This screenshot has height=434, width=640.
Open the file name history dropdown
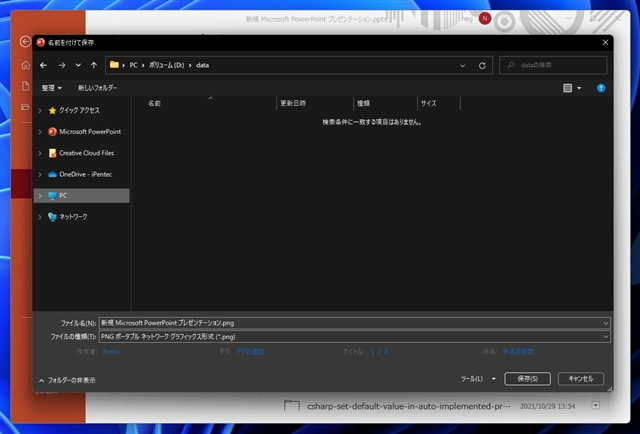[x=606, y=323]
